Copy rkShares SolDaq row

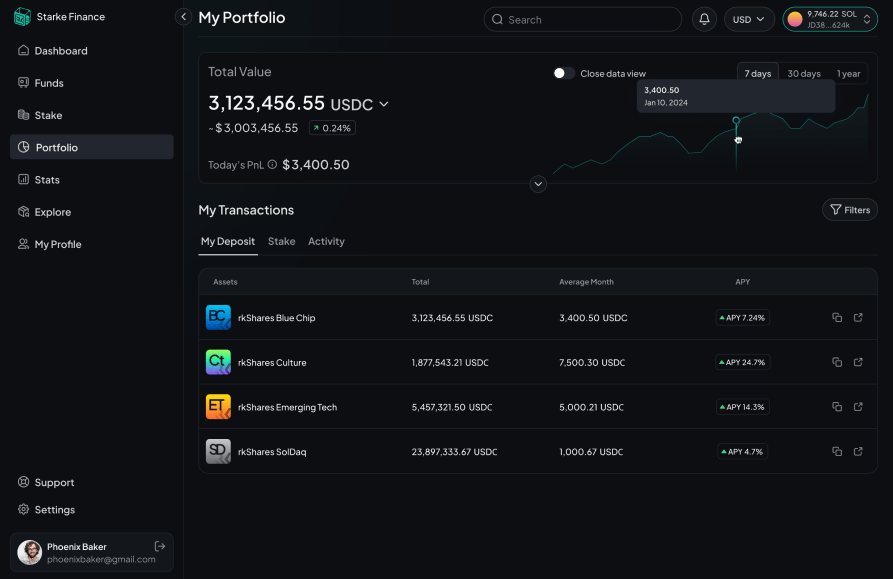(837, 451)
